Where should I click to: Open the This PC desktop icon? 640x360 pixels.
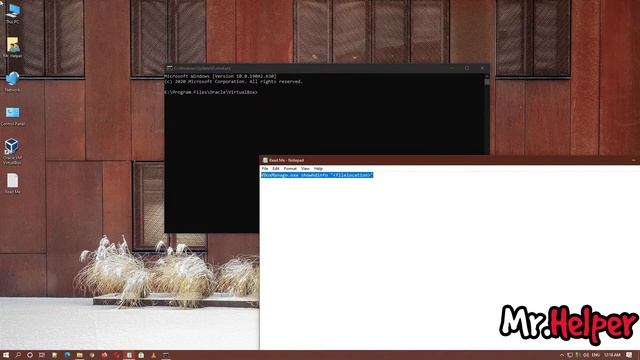[x=13, y=12]
